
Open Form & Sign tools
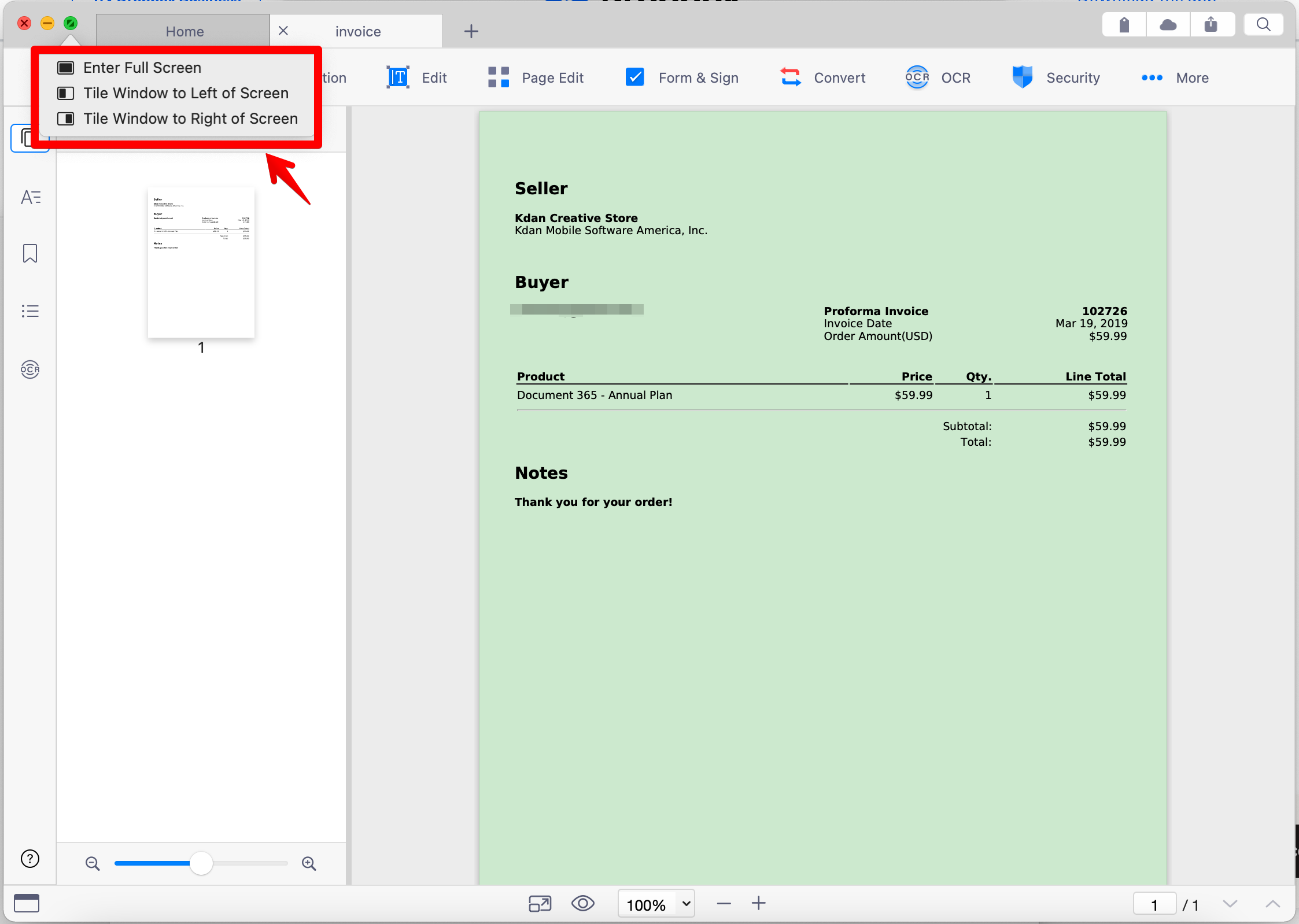point(682,77)
